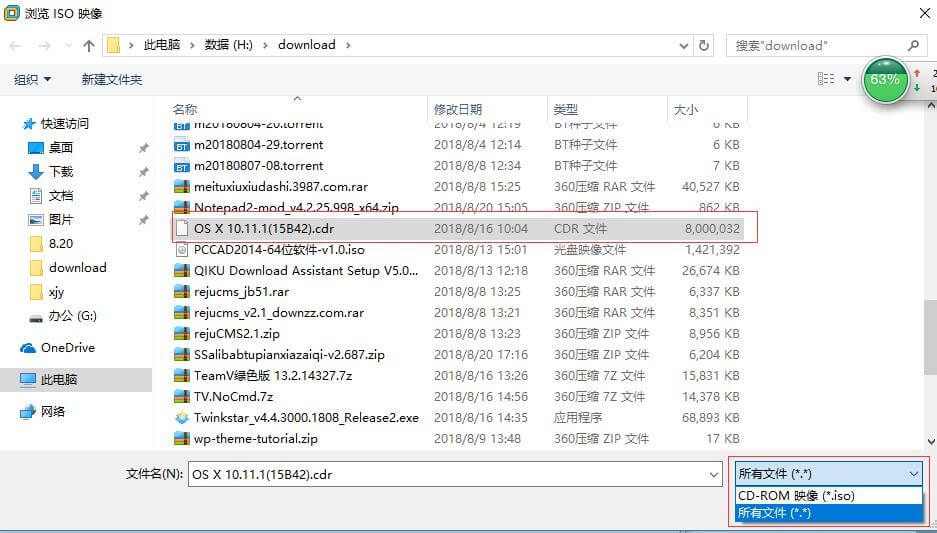Select SSalibabtupianxiazaiqi-v2.687.zip file
This screenshot has height=533, width=937.
(x=289, y=355)
